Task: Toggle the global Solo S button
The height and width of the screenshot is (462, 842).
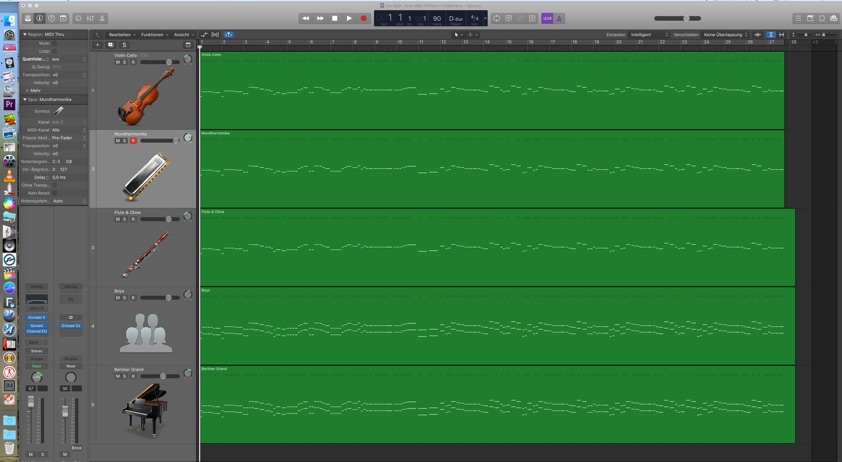Action: pyautogui.click(x=124, y=45)
